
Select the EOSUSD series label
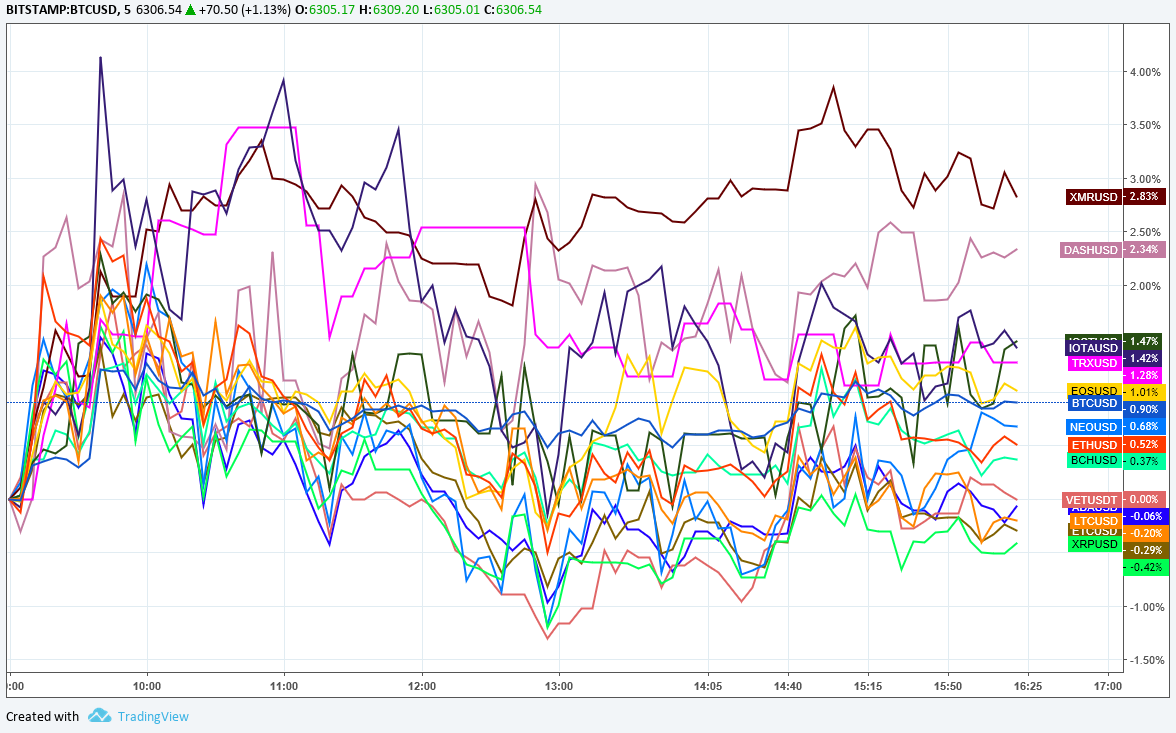(1094, 390)
